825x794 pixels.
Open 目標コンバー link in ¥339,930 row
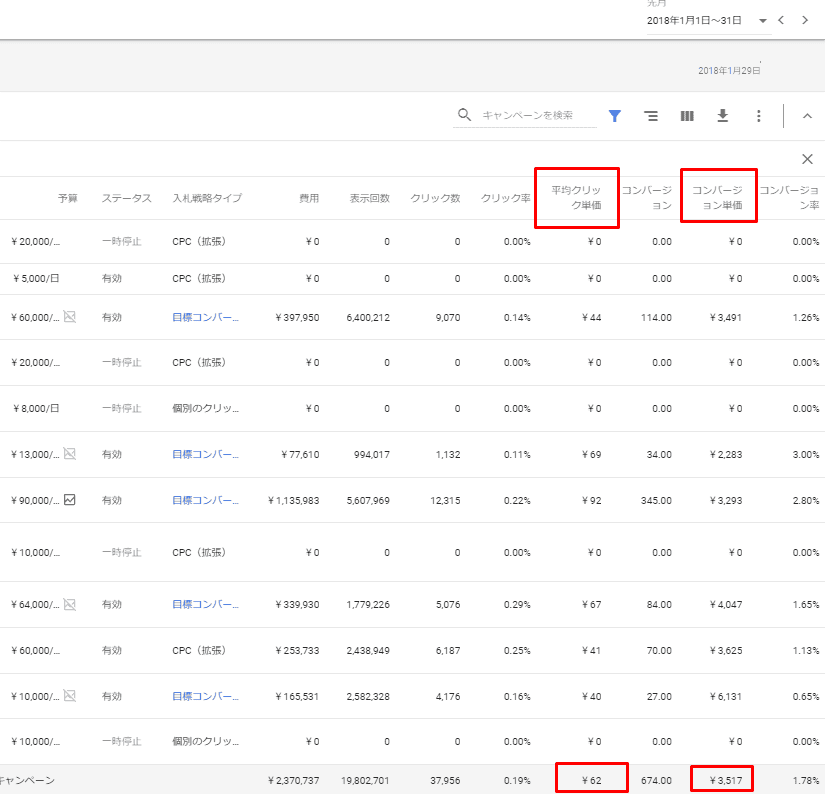pos(205,604)
